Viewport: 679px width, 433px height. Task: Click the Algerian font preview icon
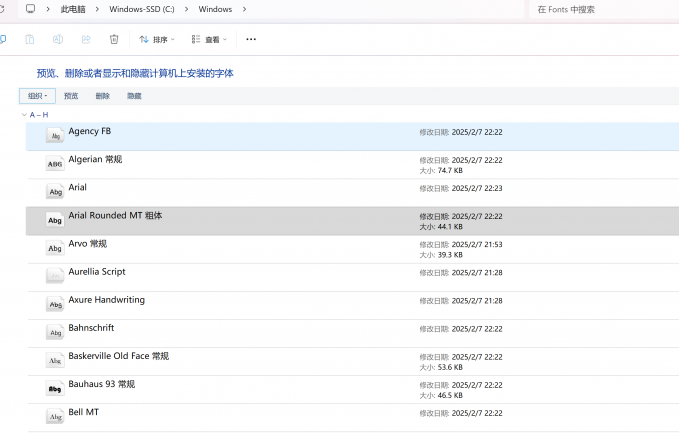click(55, 164)
